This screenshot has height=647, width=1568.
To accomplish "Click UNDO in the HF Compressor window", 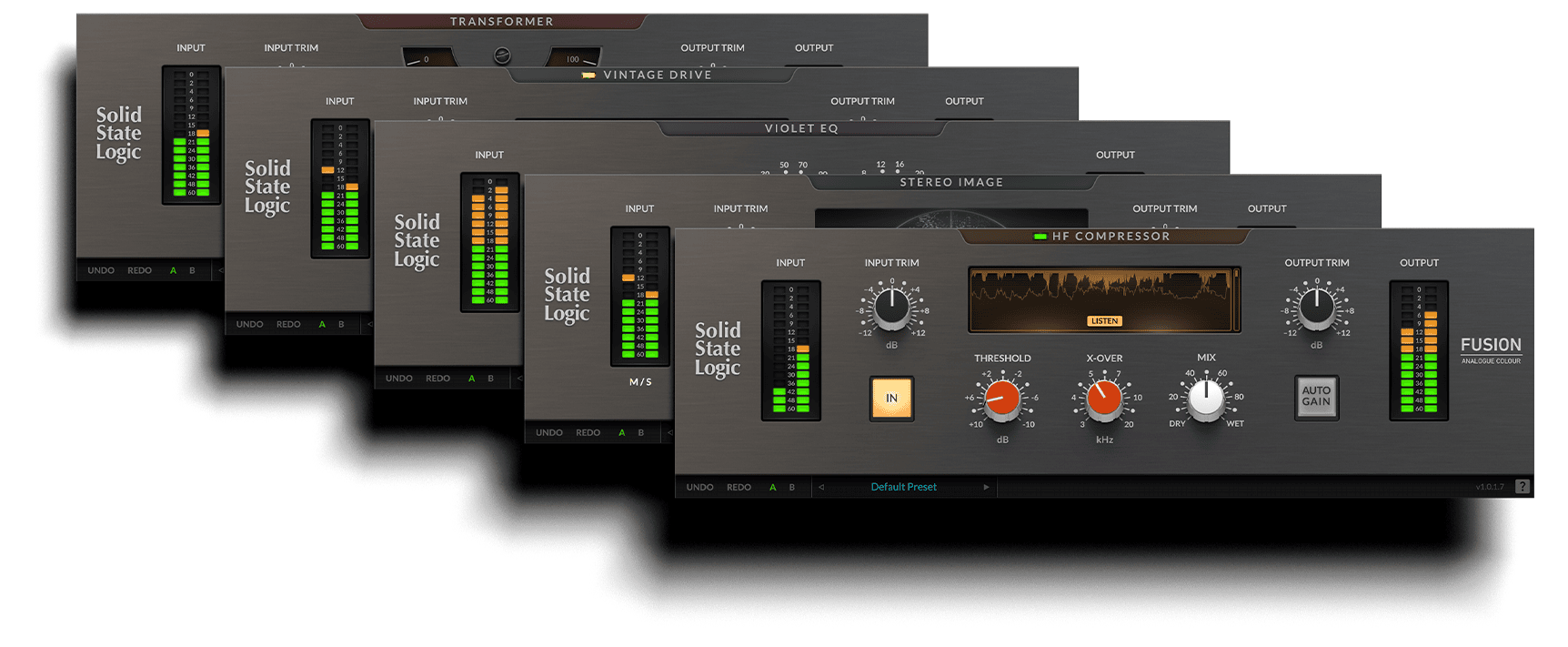I will click(x=699, y=487).
